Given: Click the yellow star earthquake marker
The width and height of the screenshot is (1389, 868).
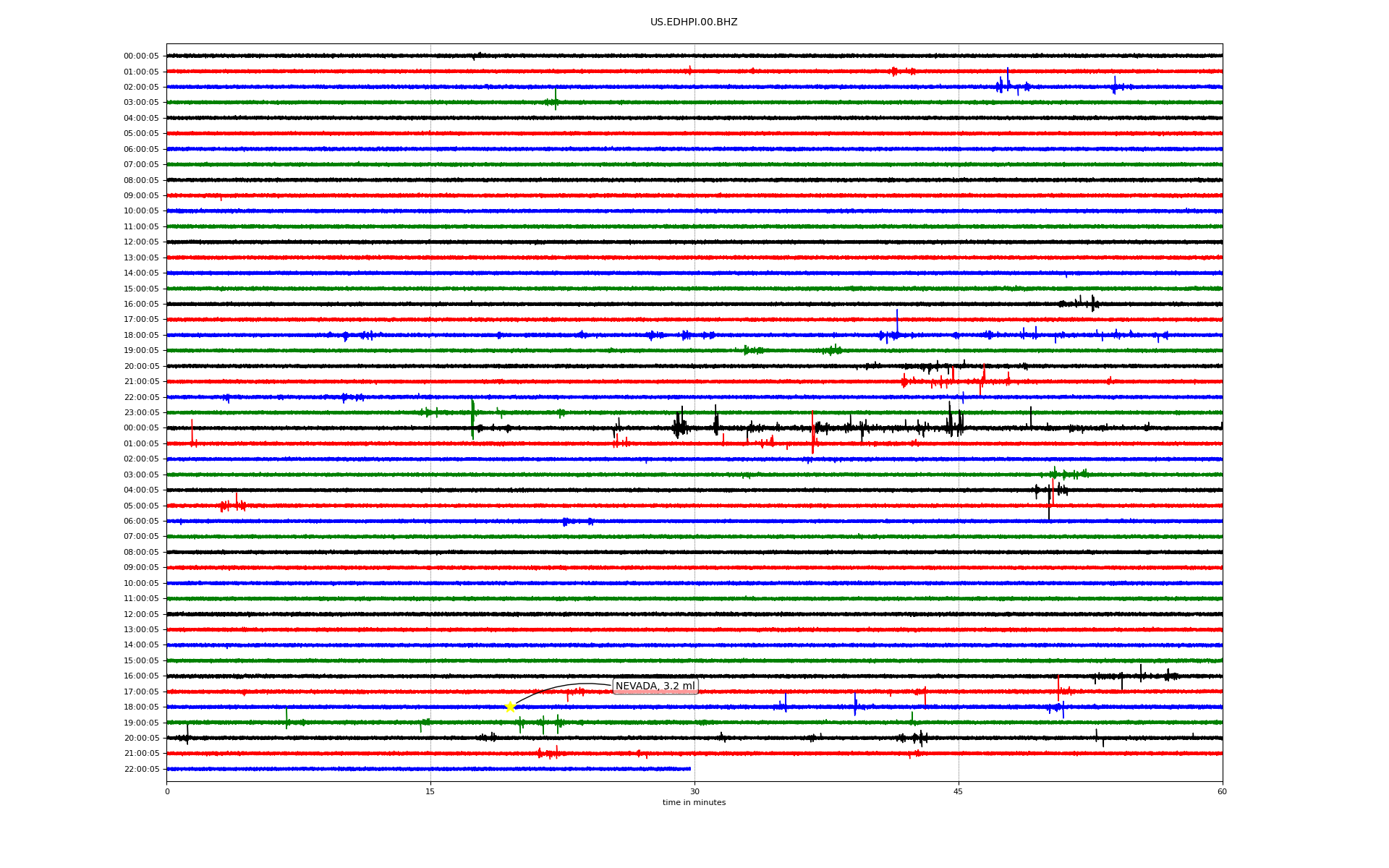Looking at the screenshot, I should [510, 707].
